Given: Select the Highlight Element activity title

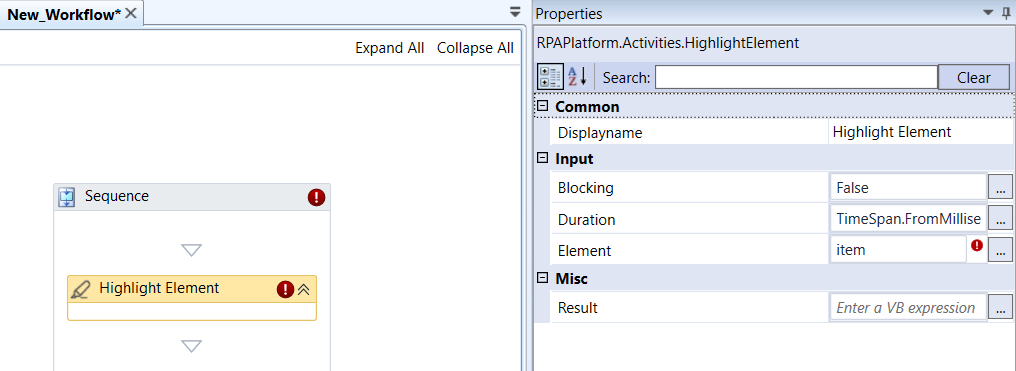Looking at the screenshot, I should point(159,288).
